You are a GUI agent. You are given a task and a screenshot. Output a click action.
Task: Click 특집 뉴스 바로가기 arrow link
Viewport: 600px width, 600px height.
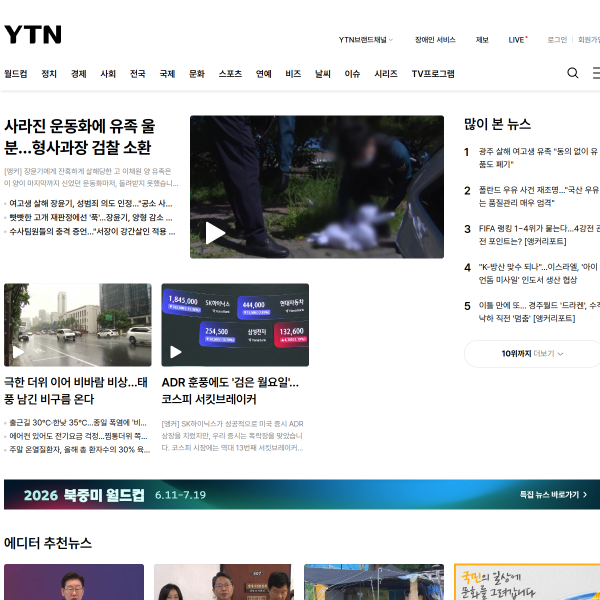tap(553, 495)
